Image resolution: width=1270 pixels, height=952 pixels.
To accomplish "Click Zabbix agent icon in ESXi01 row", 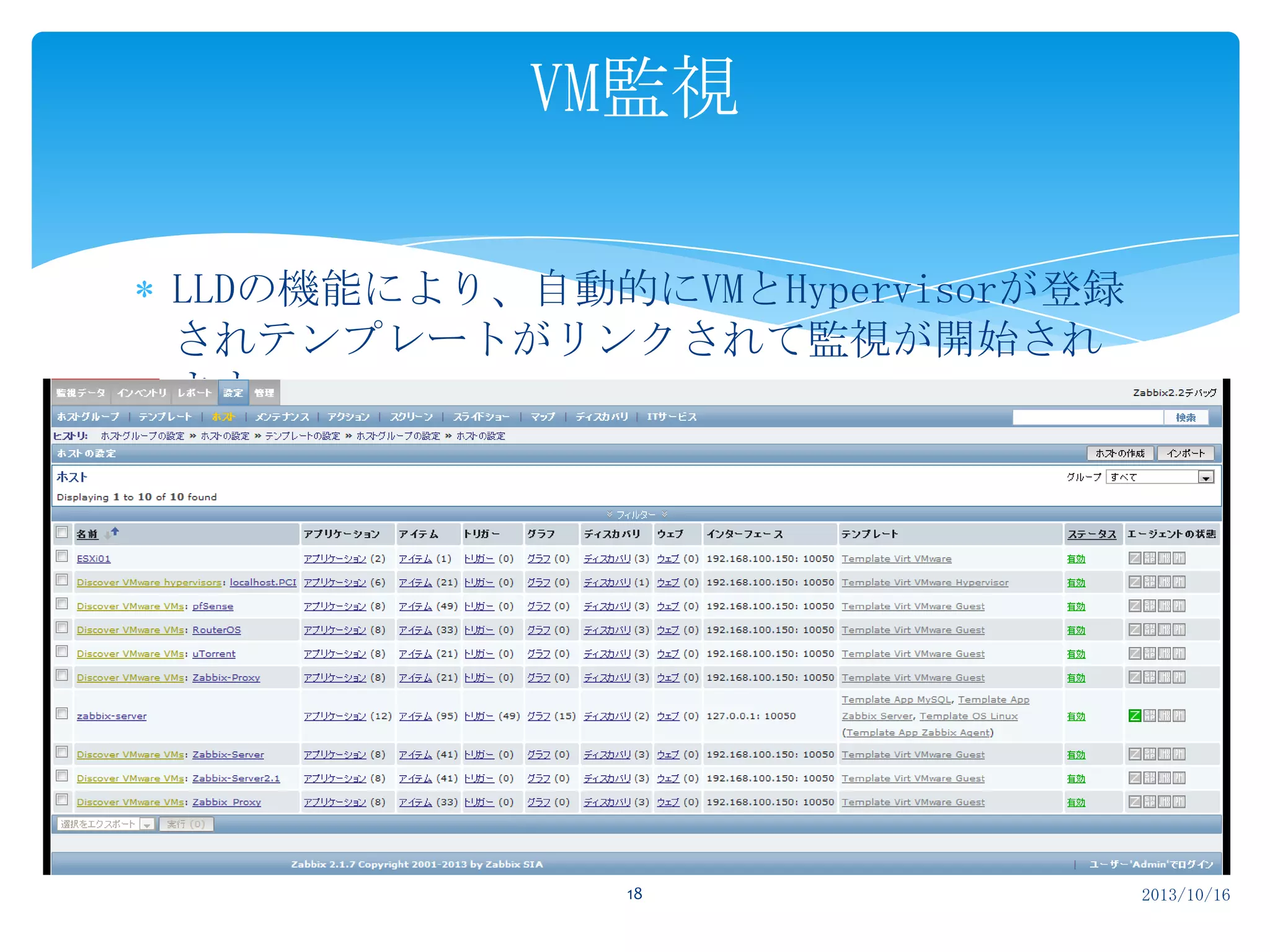I will tap(1134, 558).
